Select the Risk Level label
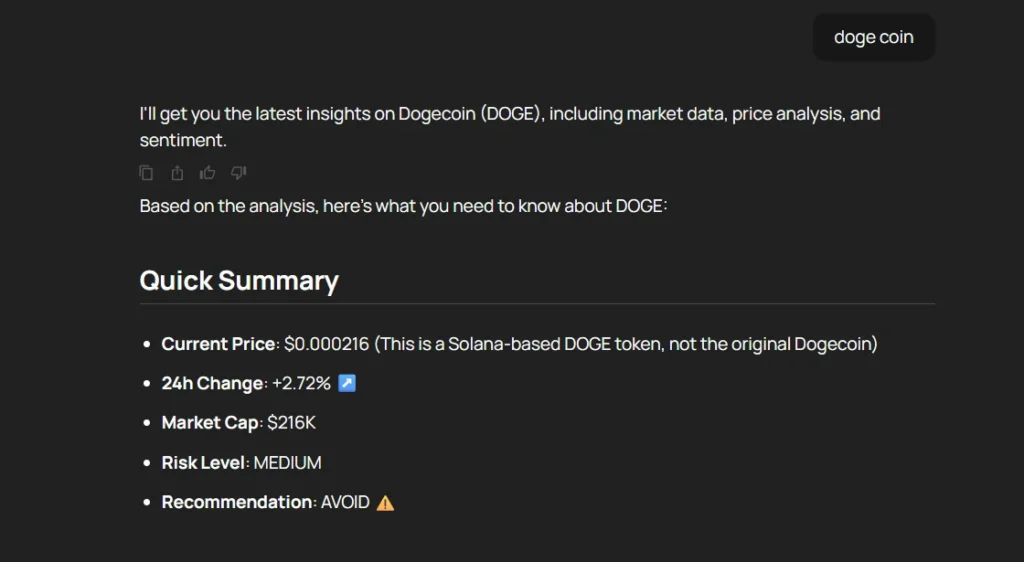The width and height of the screenshot is (1024, 562). coord(204,463)
